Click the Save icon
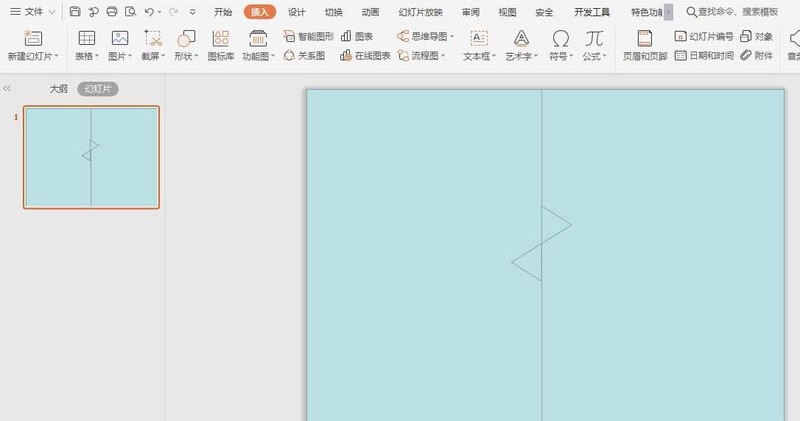 point(75,11)
